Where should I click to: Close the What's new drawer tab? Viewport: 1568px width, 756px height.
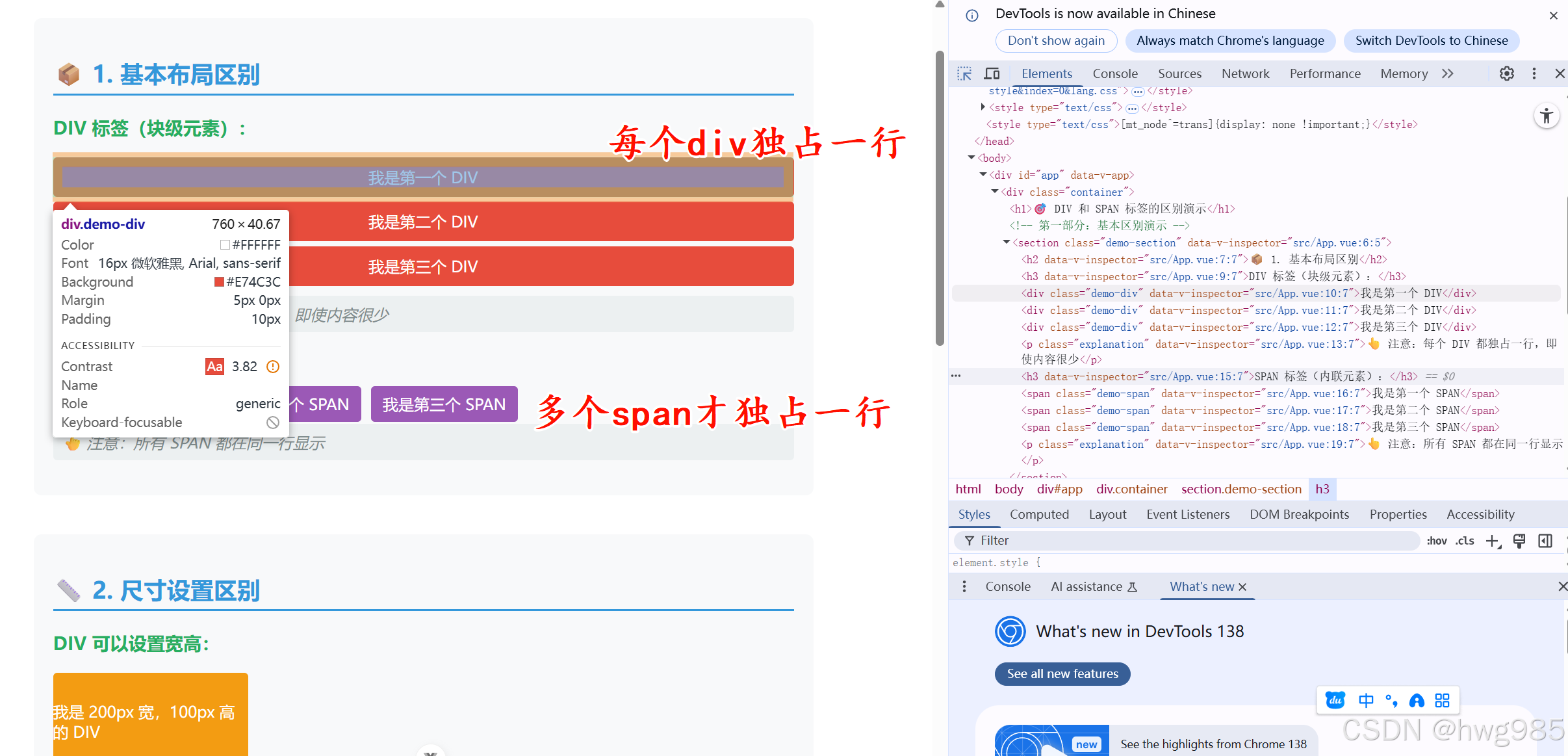tap(1242, 587)
